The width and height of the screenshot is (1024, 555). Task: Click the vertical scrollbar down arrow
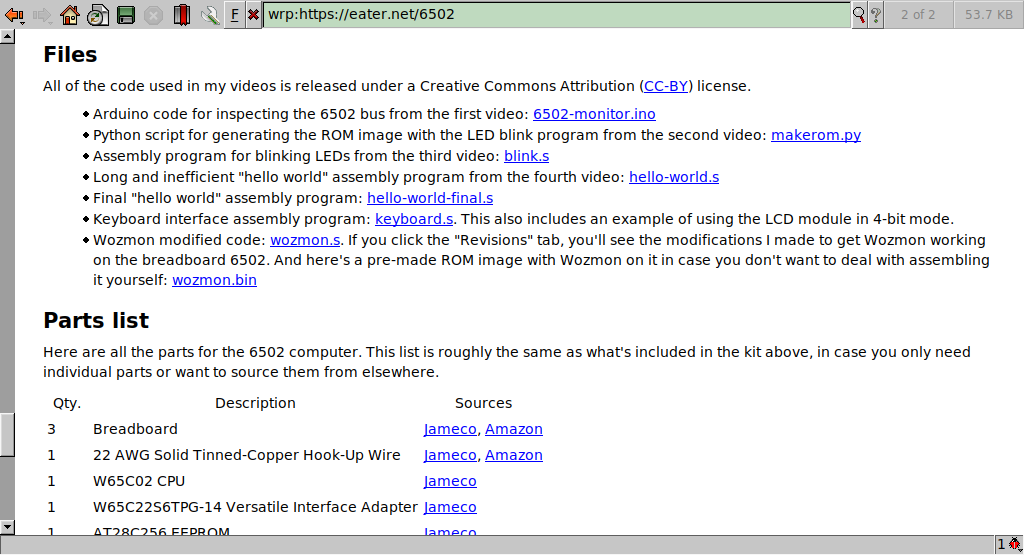(x=7, y=526)
